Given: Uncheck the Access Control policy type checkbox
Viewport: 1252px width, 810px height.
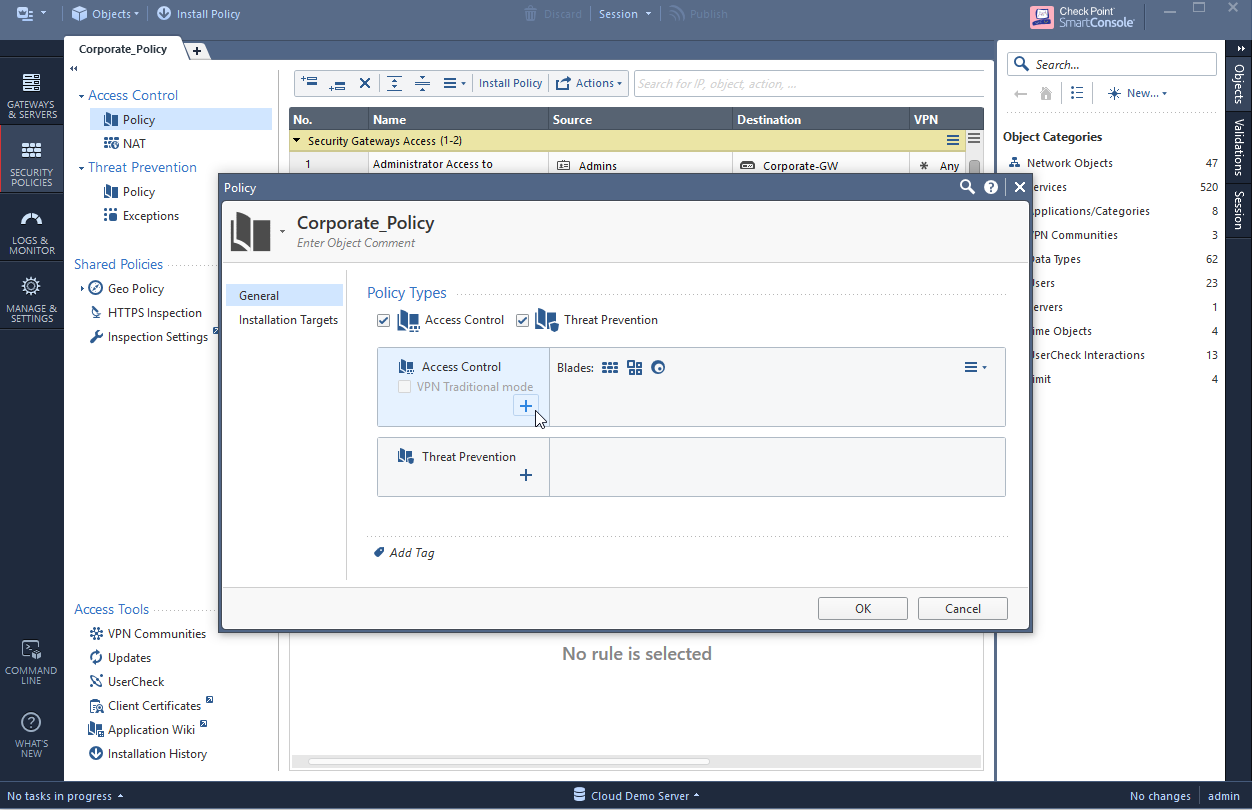Looking at the screenshot, I should 384,320.
